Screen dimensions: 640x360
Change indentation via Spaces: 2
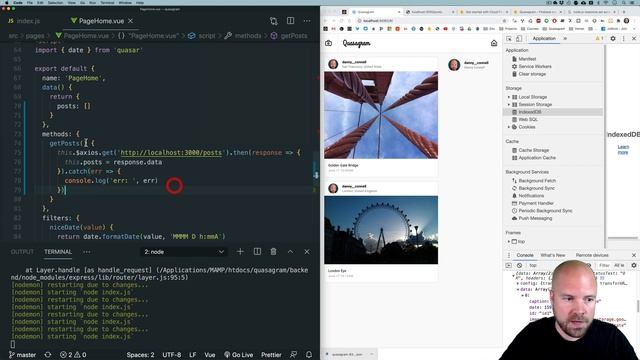click(140, 355)
